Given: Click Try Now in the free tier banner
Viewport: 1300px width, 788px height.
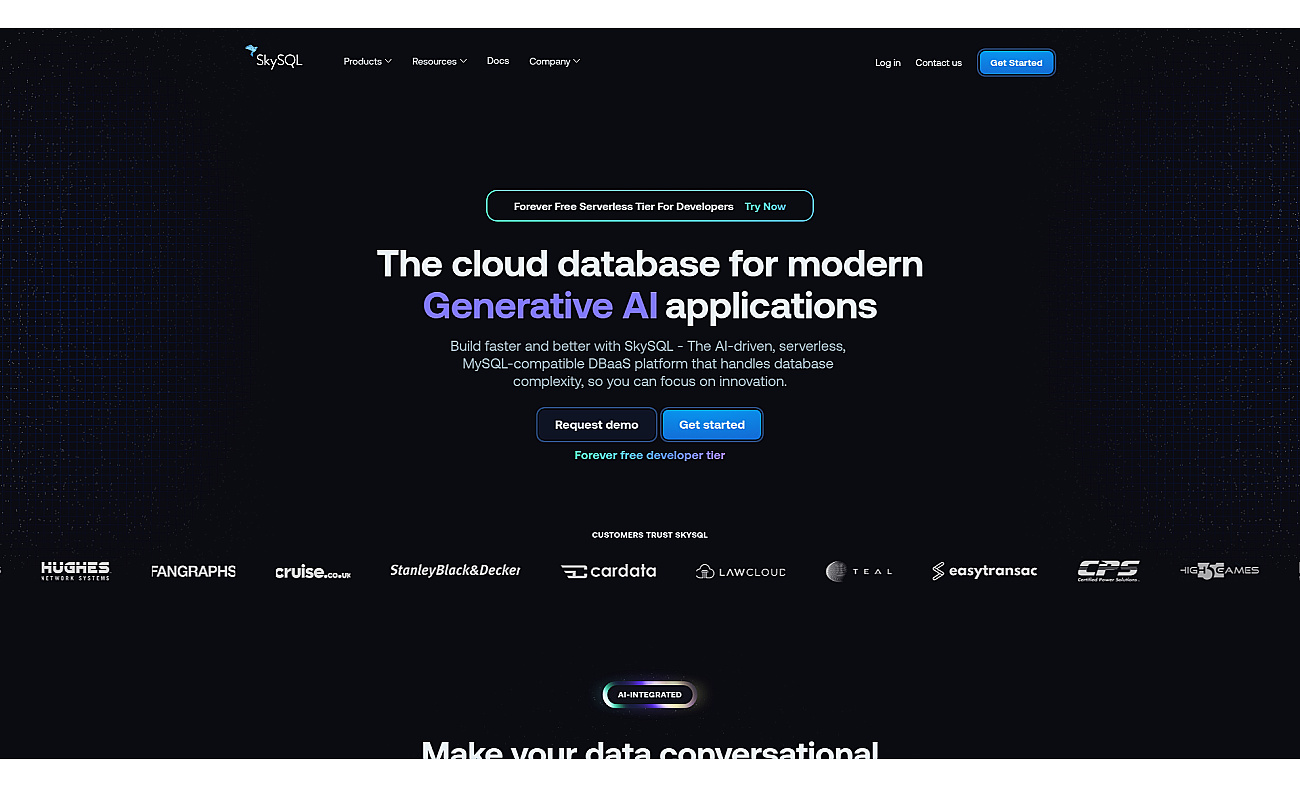Looking at the screenshot, I should (x=765, y=207).
